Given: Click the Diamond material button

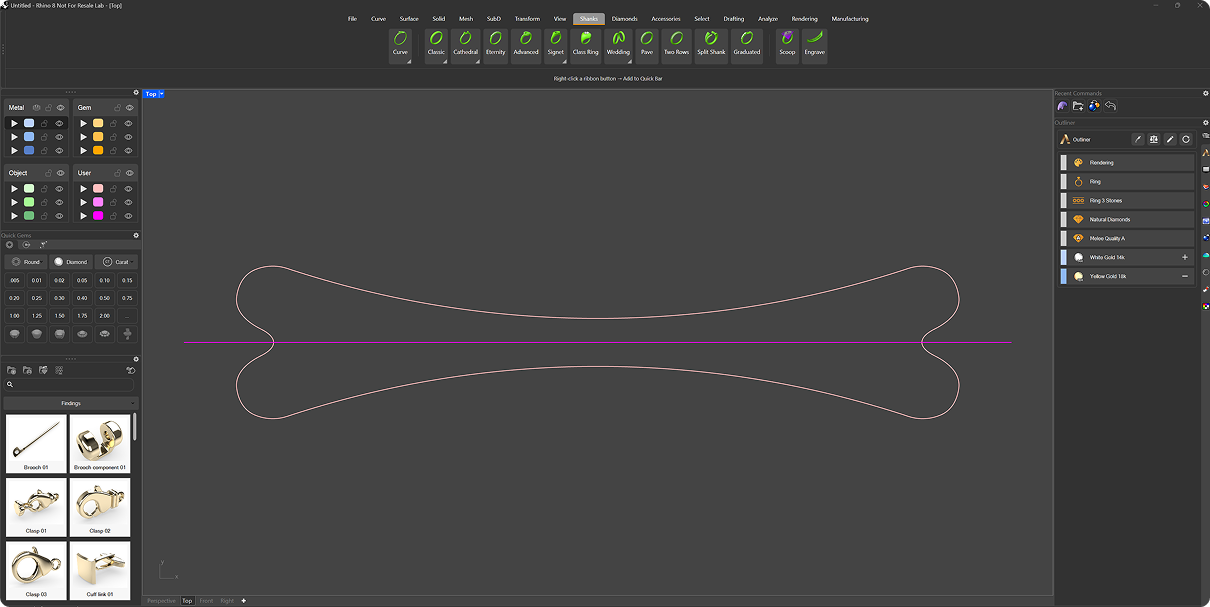Looking at the screenshot, I should point(71,262).
